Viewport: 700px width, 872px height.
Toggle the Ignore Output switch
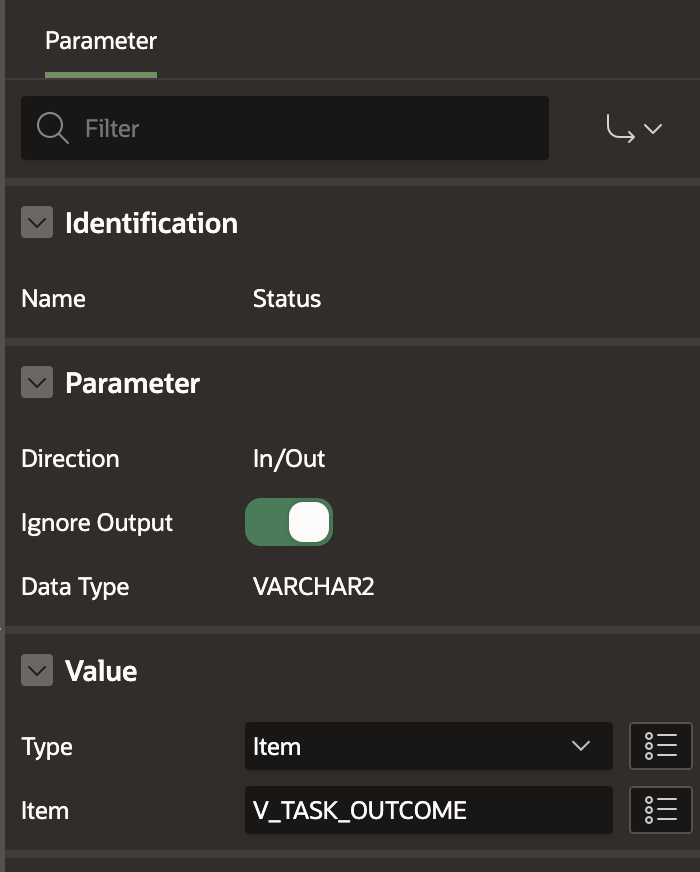289,522
